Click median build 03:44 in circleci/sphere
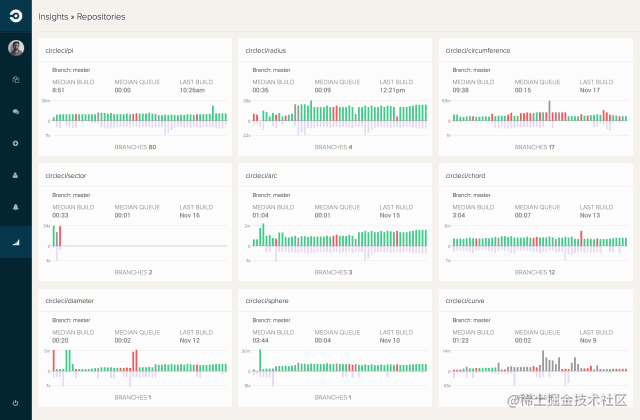640x420 pixels. click(x=260, y=340)
